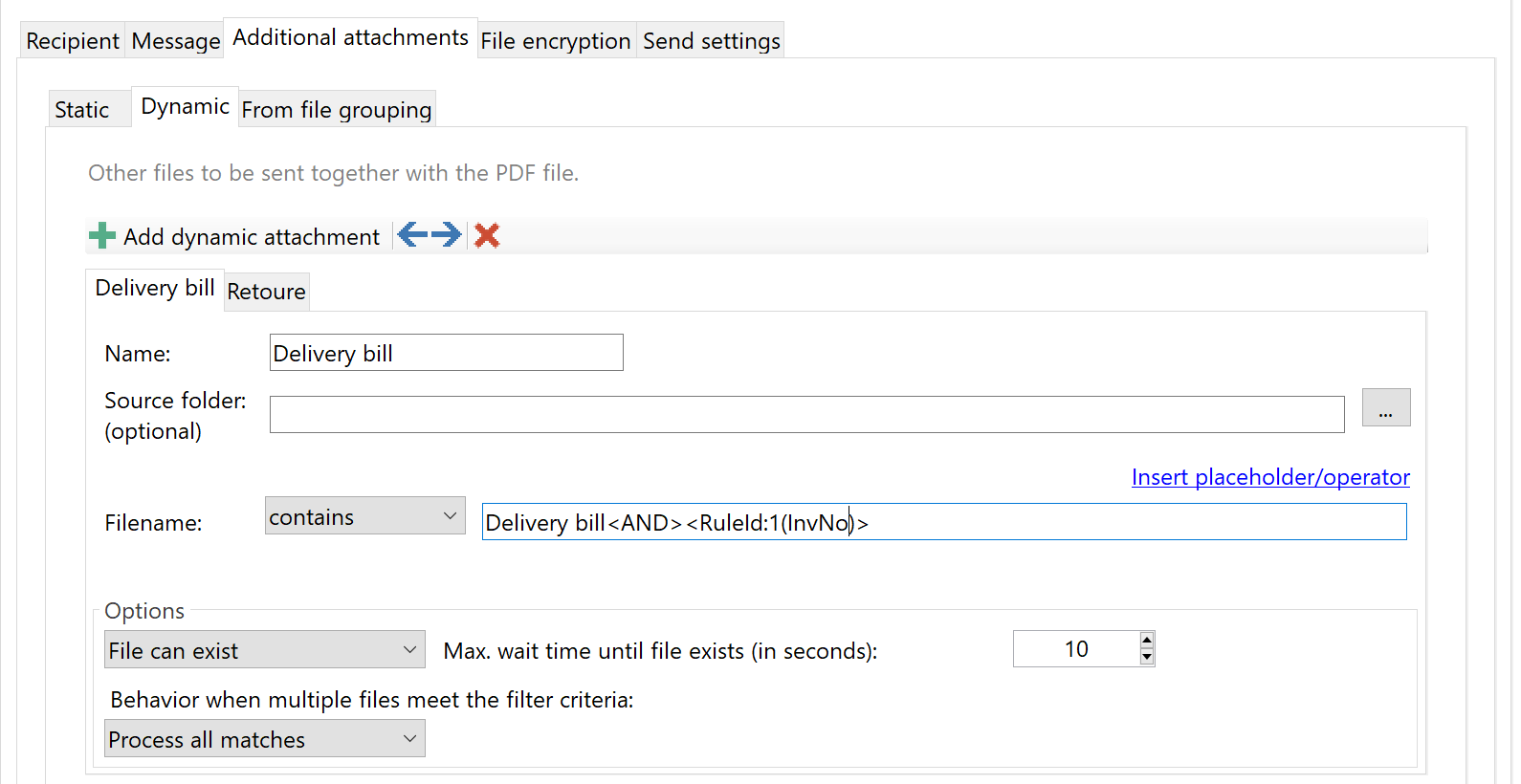The height and width of the screenshot is (784, 1521).
Task: Open the Retoure attachment tab
Action: click(x=266, y=291)
